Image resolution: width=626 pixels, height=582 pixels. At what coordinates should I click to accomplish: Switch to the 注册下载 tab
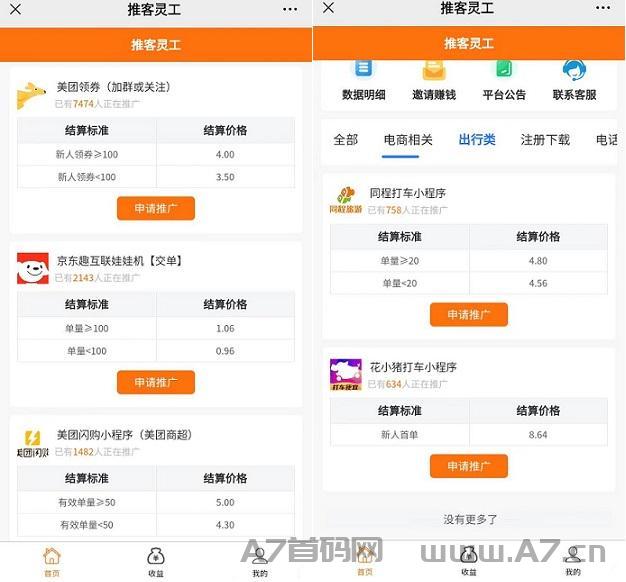[x=545, y=140]
